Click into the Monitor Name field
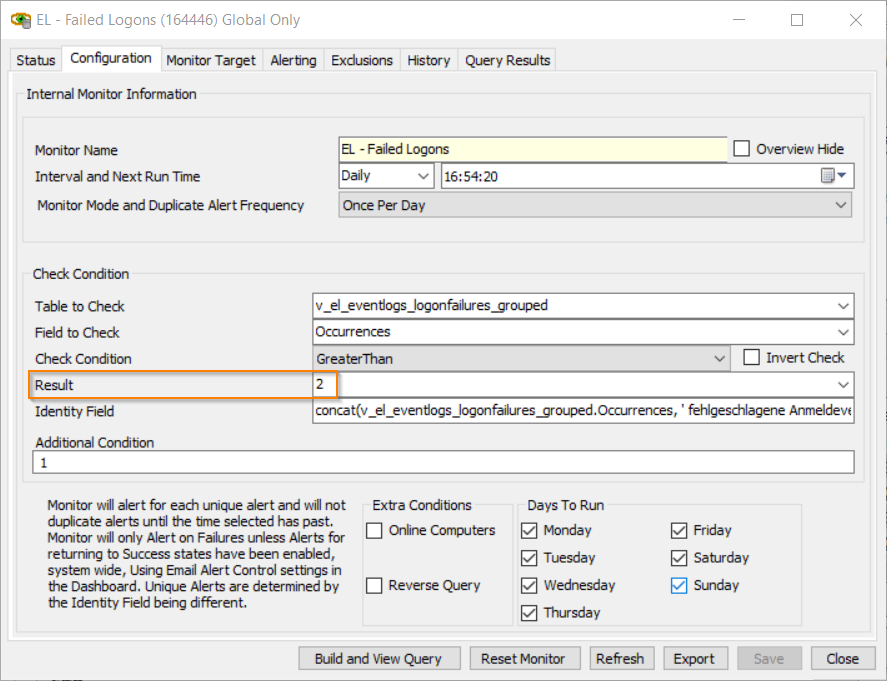 click(532, 149)
